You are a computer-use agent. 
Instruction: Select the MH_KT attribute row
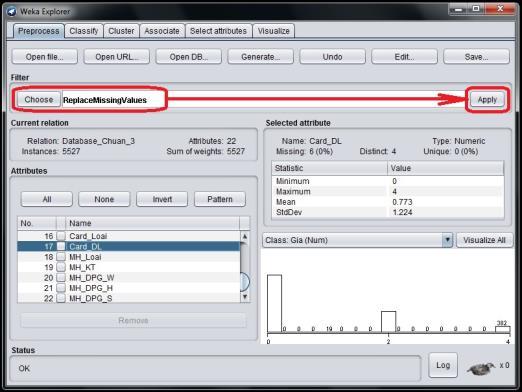[129, 267]
